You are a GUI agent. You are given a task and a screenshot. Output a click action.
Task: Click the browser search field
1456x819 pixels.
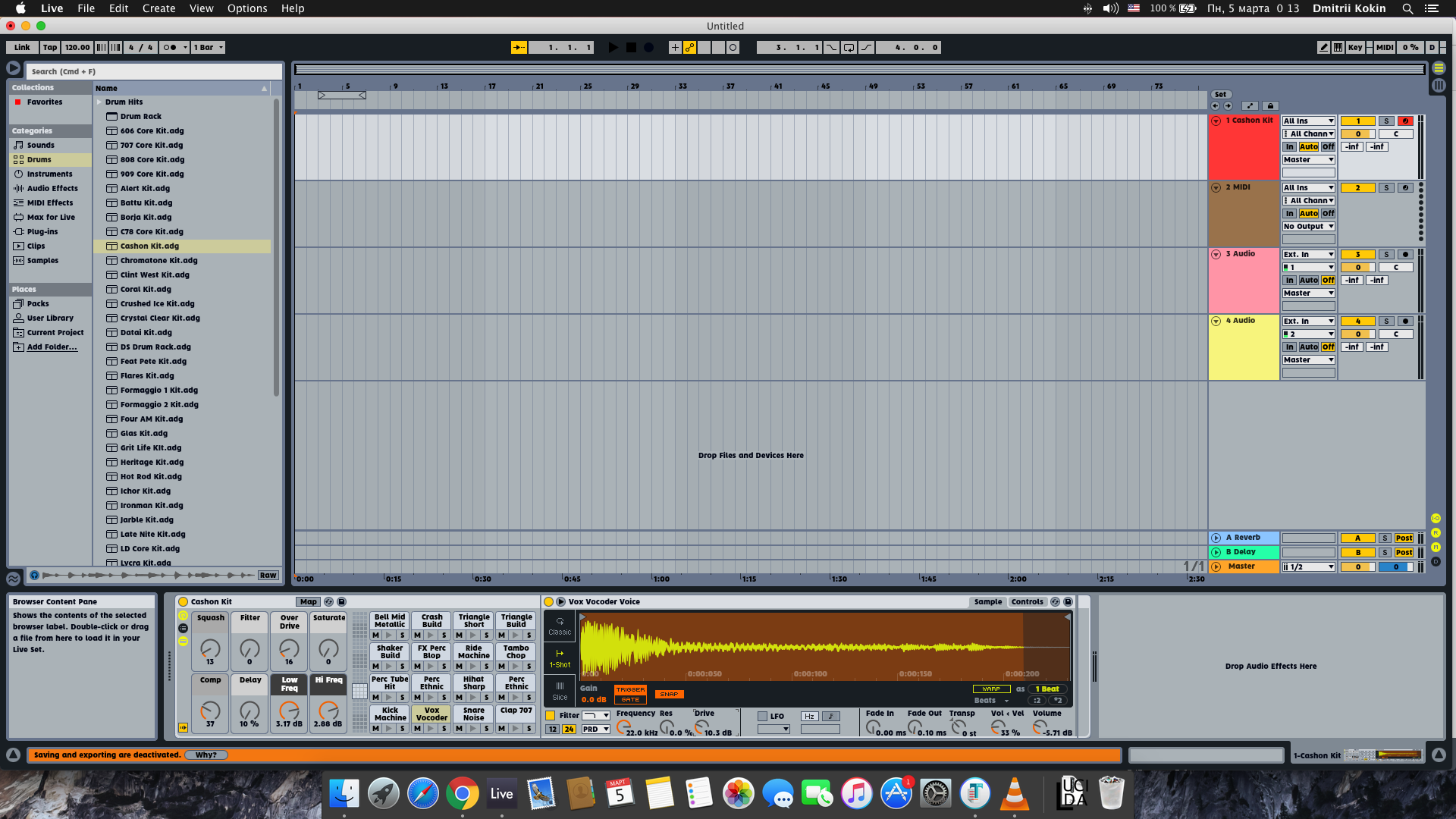(154, 71)
